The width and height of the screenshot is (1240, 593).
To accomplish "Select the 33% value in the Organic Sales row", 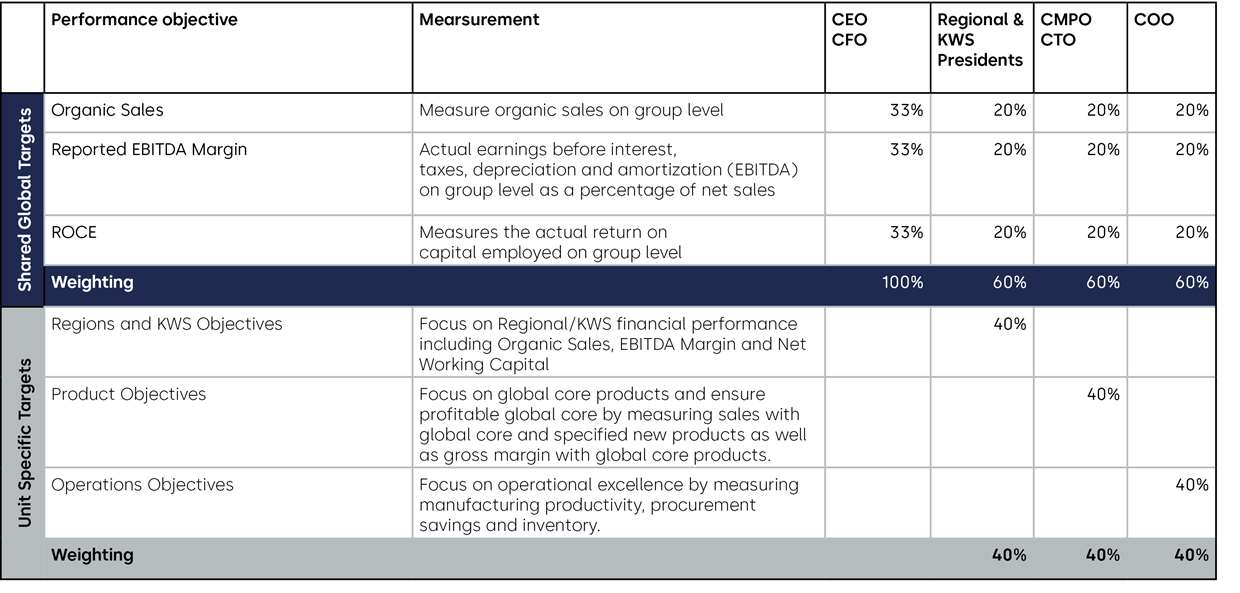I will pyautogui.click(x=906, y=110).
